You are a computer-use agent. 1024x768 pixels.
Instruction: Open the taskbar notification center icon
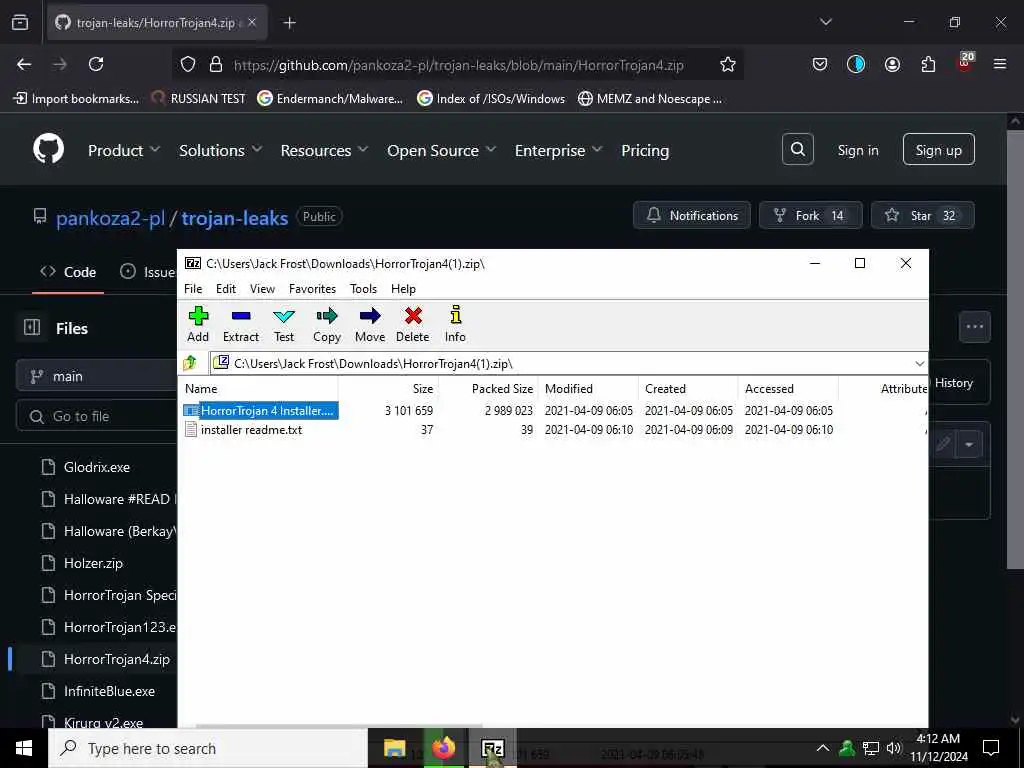click(991, 748)
